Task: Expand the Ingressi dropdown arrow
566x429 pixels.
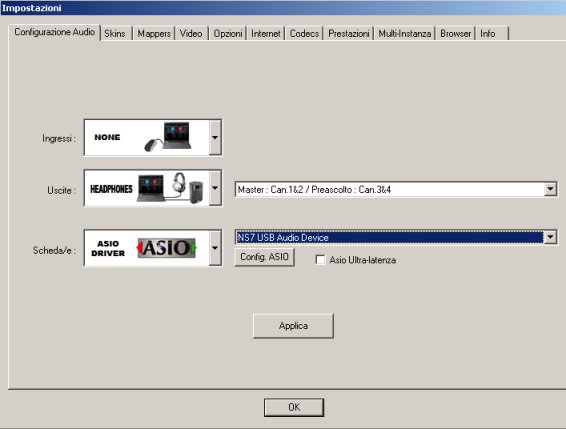Action: [215, 138]
